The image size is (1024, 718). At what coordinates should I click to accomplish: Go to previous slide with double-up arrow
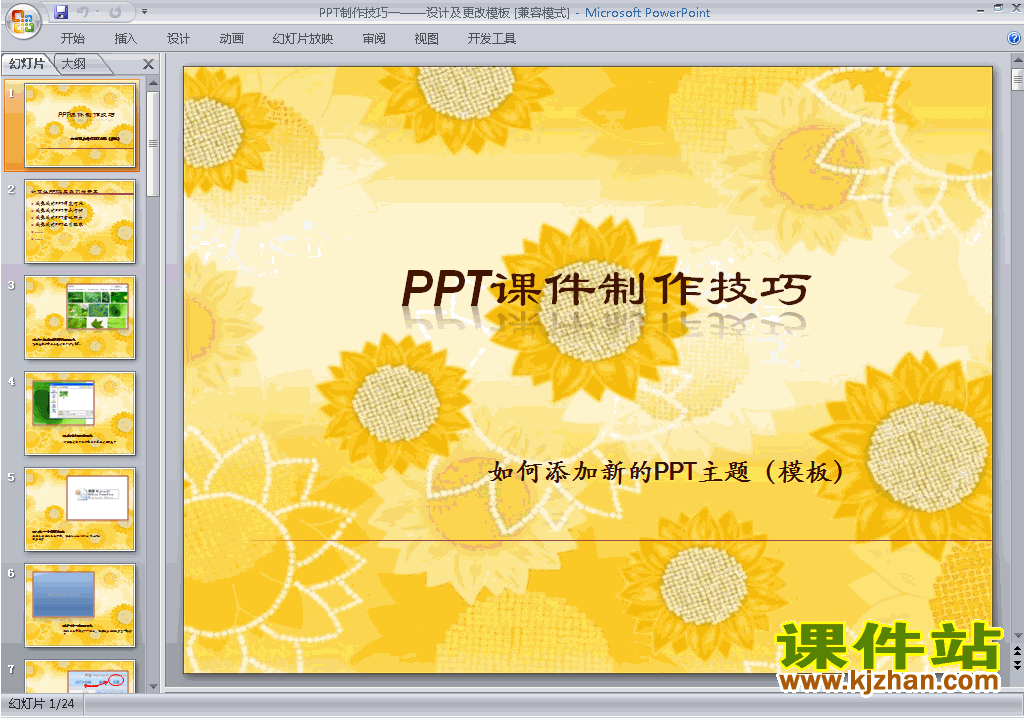[x=1017, y=651]
